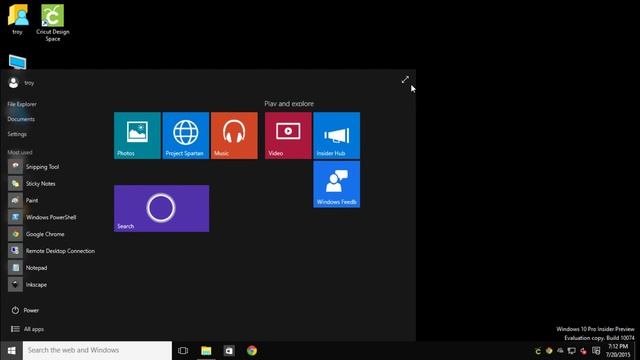Open the Action Center notifications icon
Screen dimensions: 640x360
[x=596, y=351]
